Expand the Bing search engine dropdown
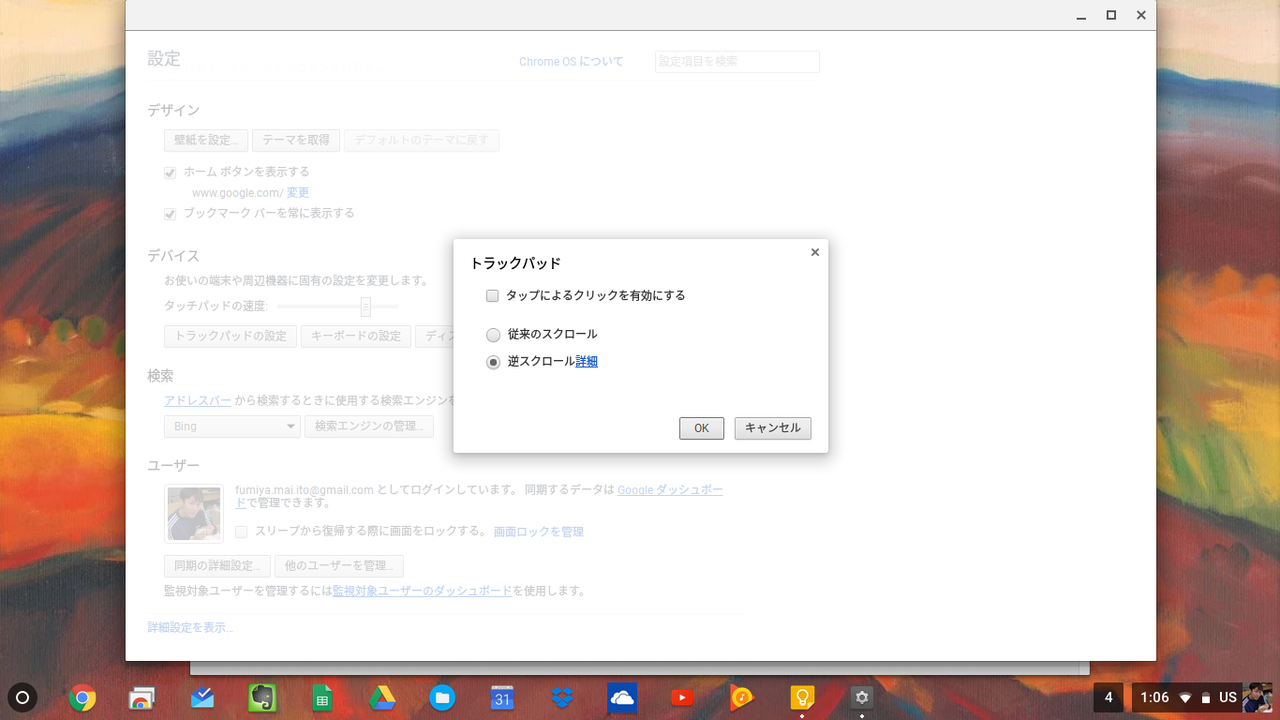The height and width of the screenshot is (720, 1280). click(x=232, y=426)
